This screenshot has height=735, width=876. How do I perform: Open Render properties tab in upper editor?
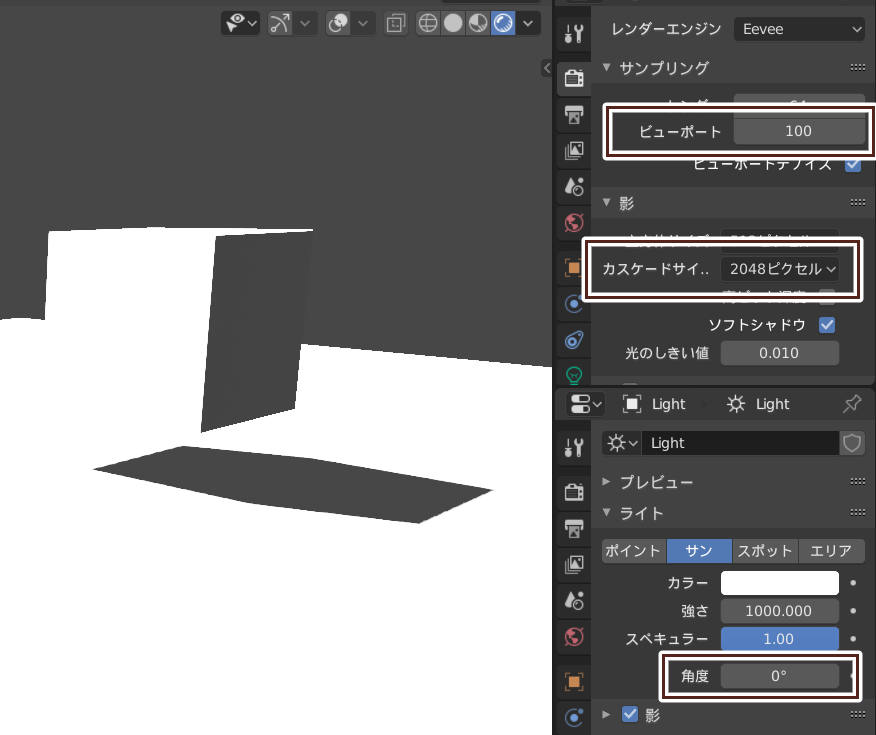coord(574,78)
